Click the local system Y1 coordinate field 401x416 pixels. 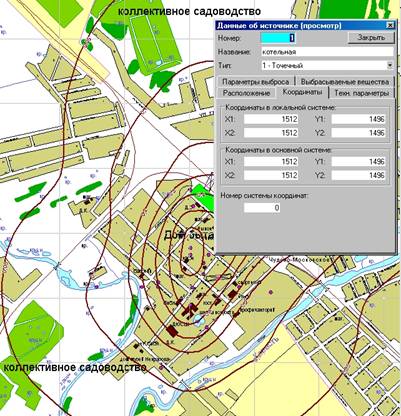click(359, 119)
